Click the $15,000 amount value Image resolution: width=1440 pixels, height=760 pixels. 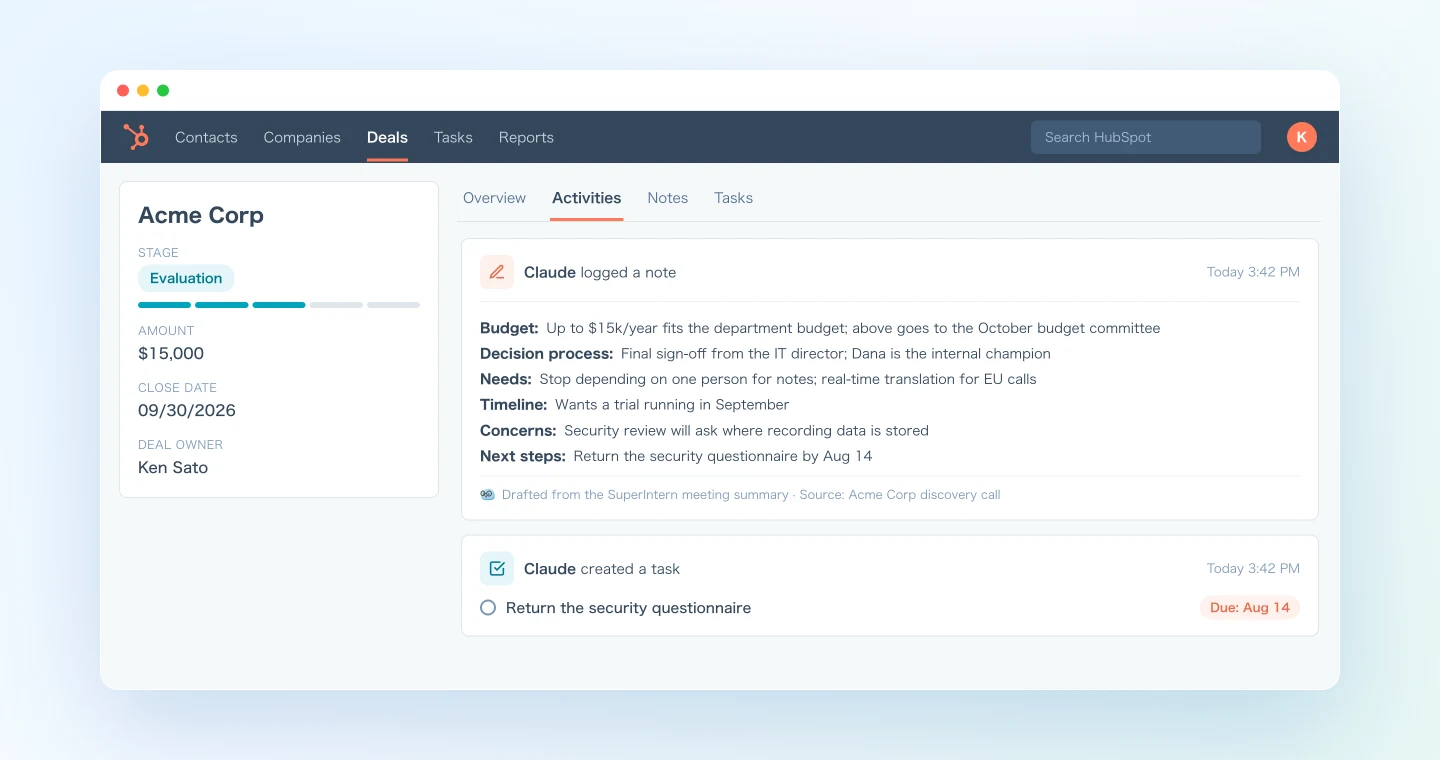coord(171,353)
